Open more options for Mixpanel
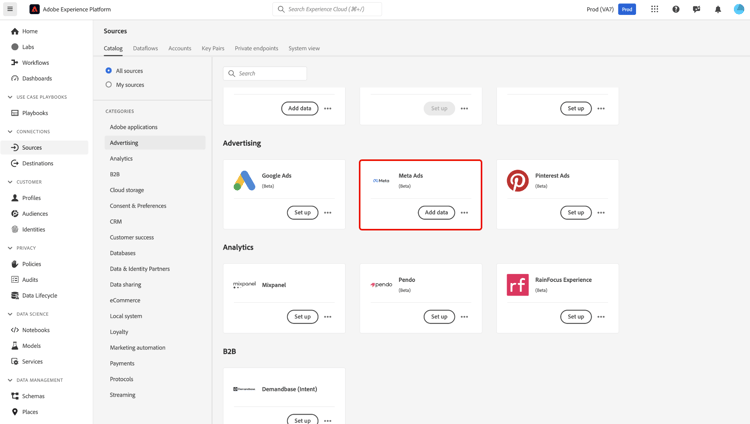Screen dimensions: 750x424 (x=328, y=317)
